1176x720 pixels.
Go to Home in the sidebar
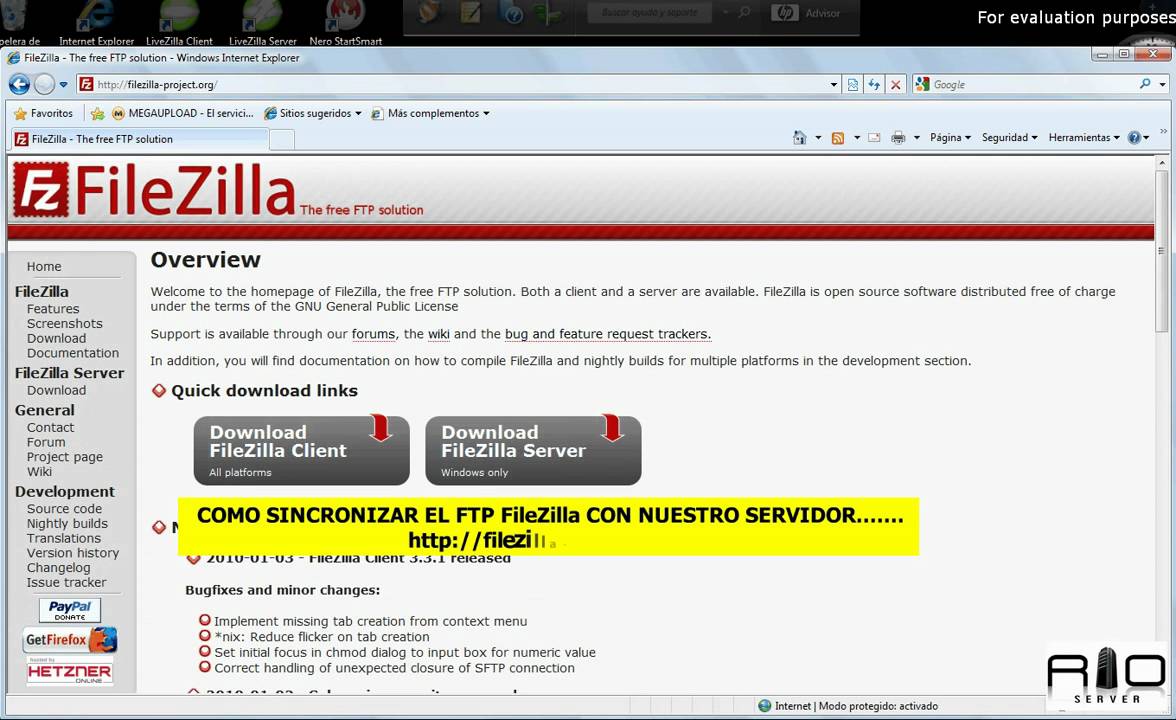[44, 266]
